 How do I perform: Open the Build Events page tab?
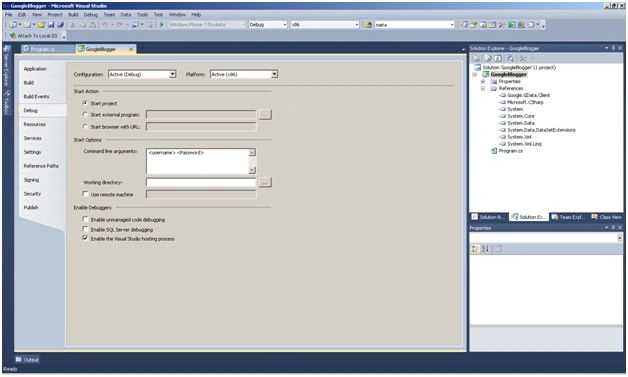tap(36, 97)
